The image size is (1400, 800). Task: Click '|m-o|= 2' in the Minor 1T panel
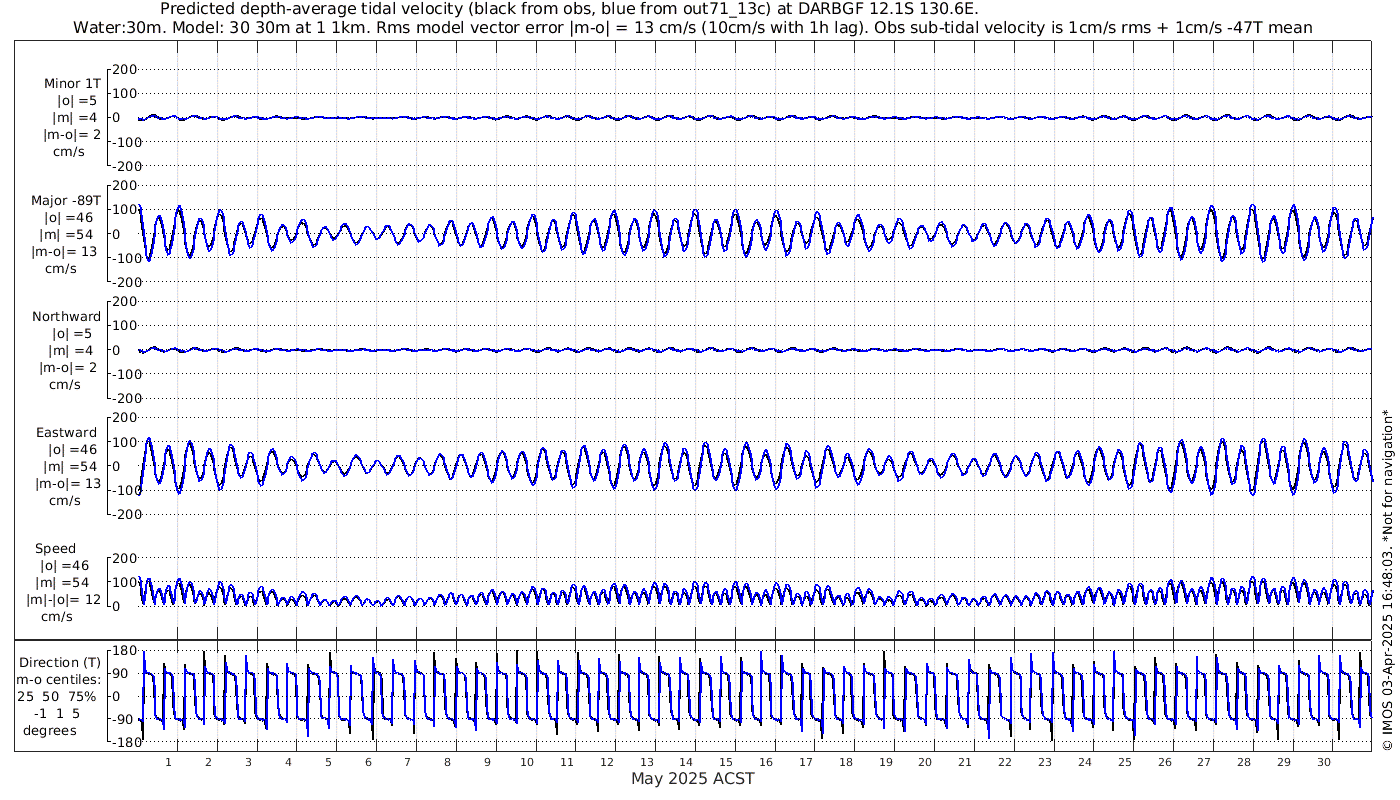[70, 135]
